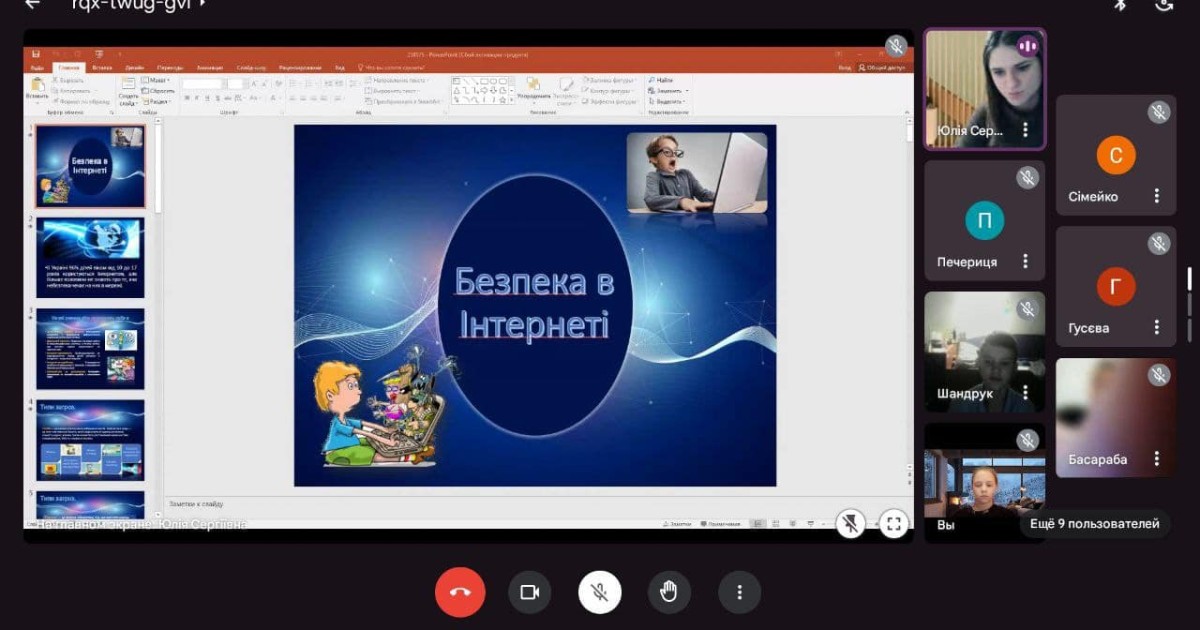Click the muted mic icon on Сімейко tile
Screen dimensions: 1200x630
coord(1159,112)
